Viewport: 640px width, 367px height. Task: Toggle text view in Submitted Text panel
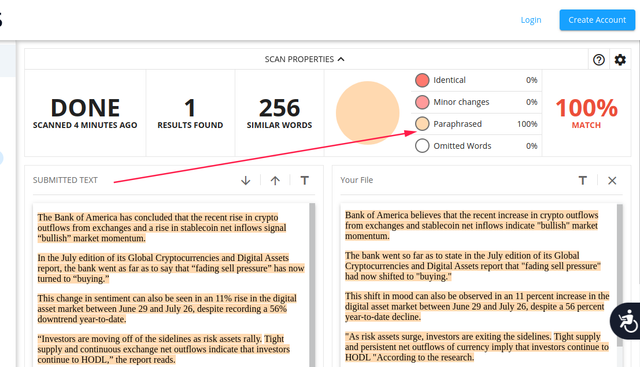[x=304, y=180]
